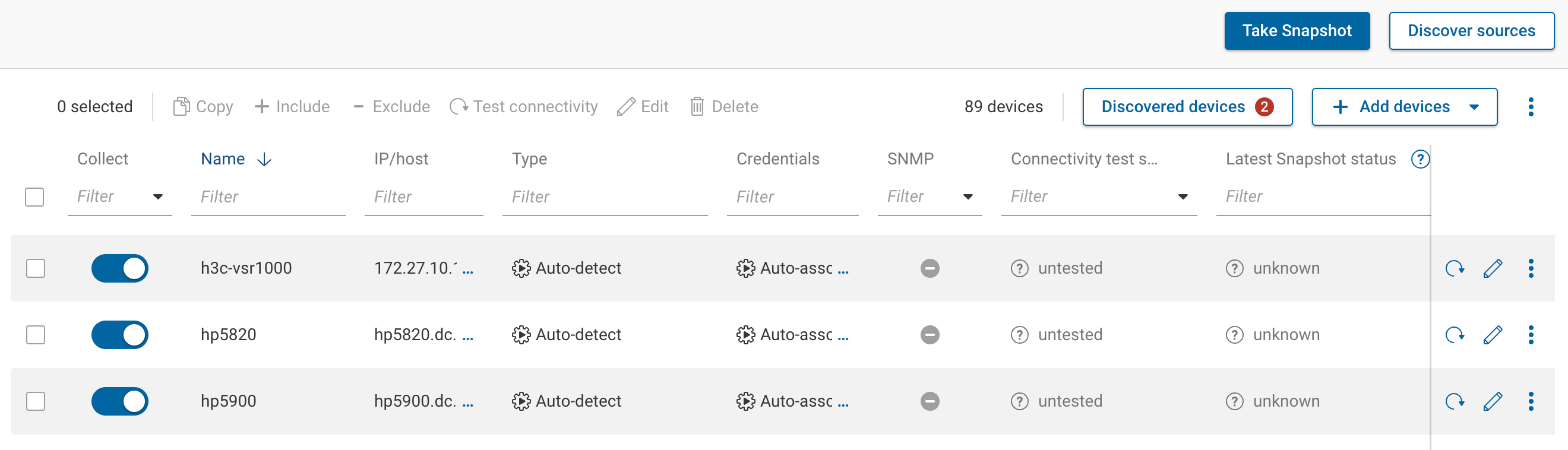Disable collection for h3c-vsr1000
This screenshot has height=450, width=1568.
pos(120,268)
